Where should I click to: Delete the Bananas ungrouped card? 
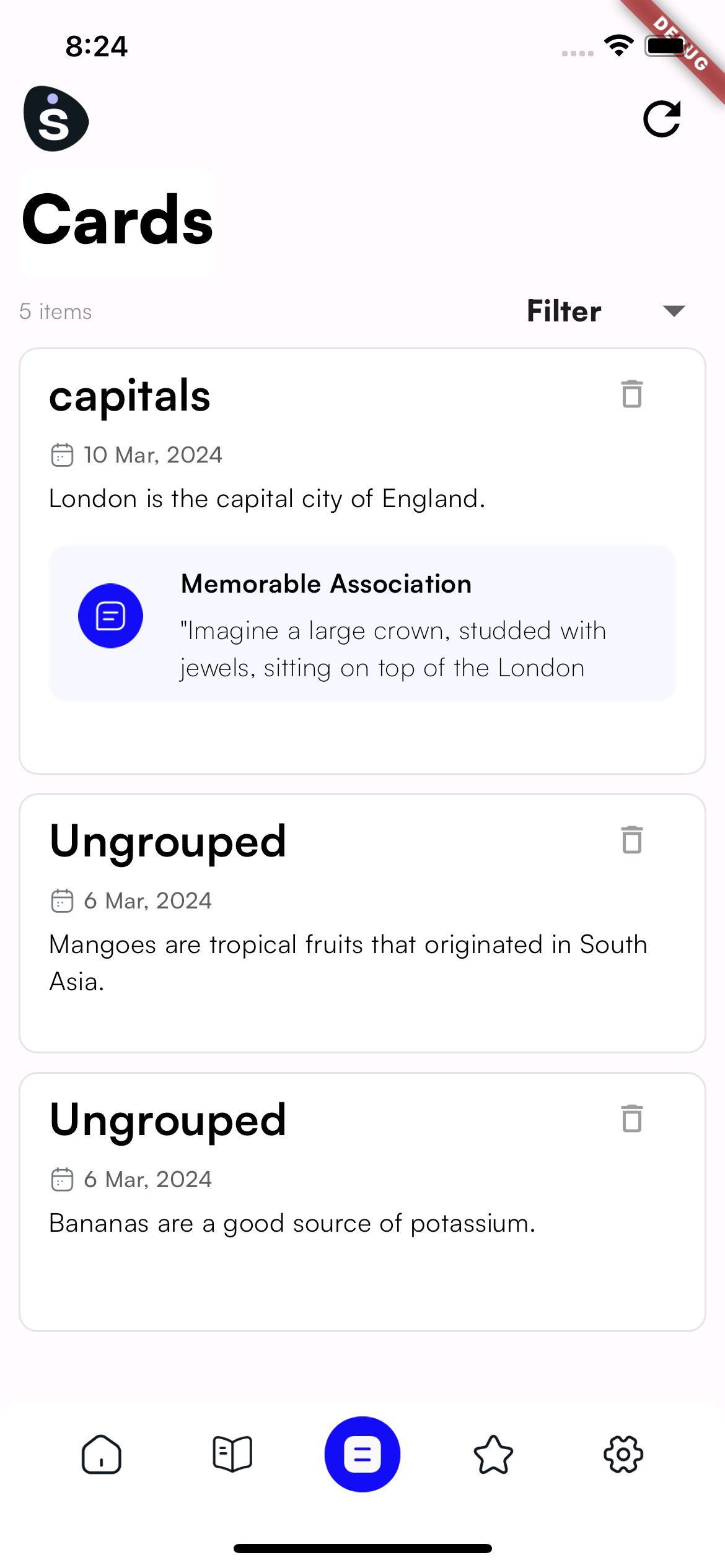[631, 1119]
